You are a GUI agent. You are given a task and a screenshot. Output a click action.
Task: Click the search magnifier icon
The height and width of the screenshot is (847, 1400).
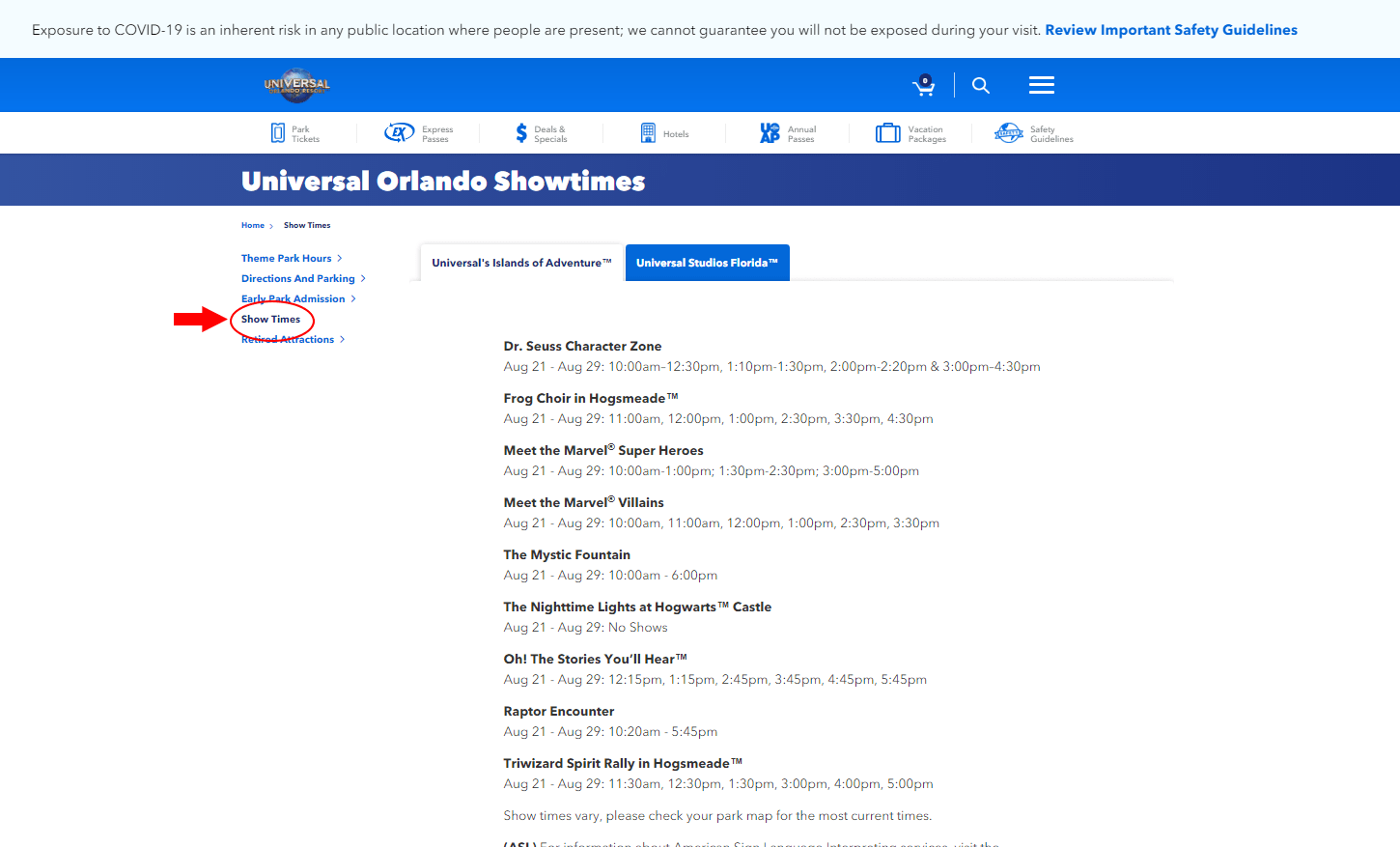(x=981, y=85)
